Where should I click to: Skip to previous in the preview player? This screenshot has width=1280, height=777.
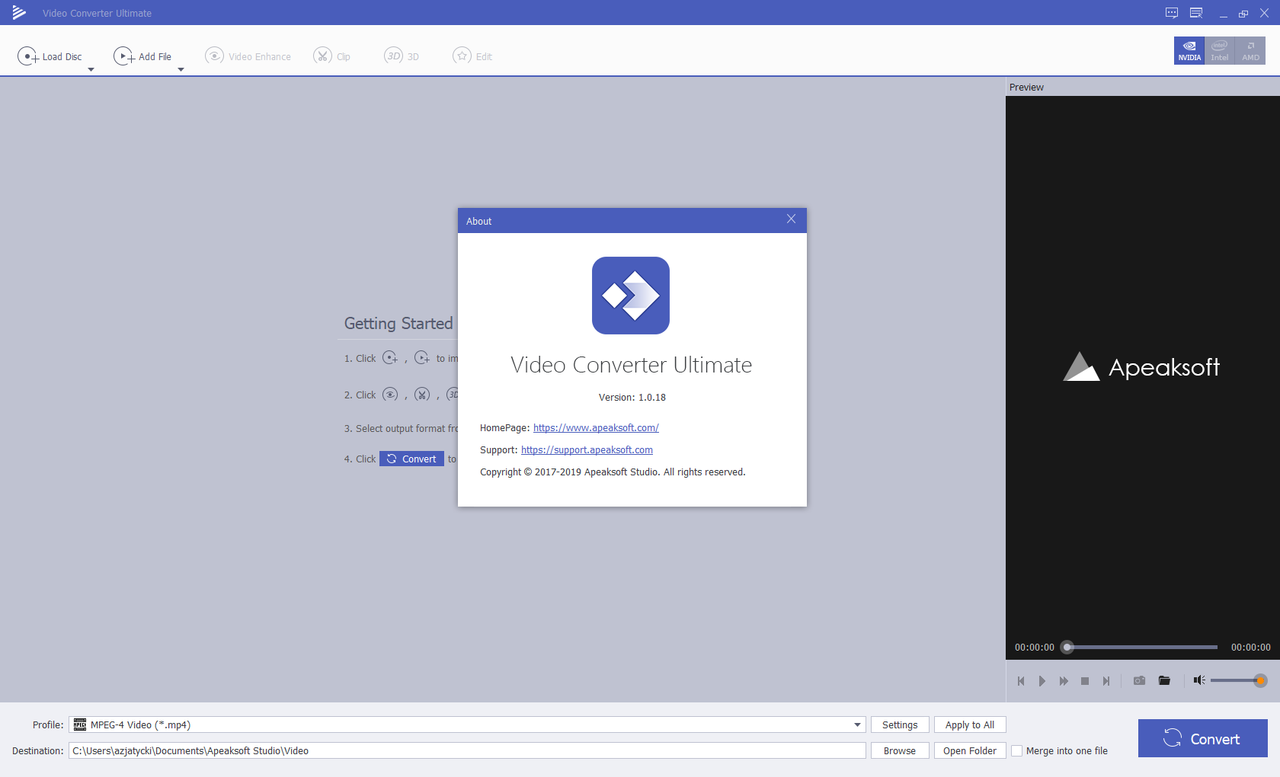(x=1021, y=681)
